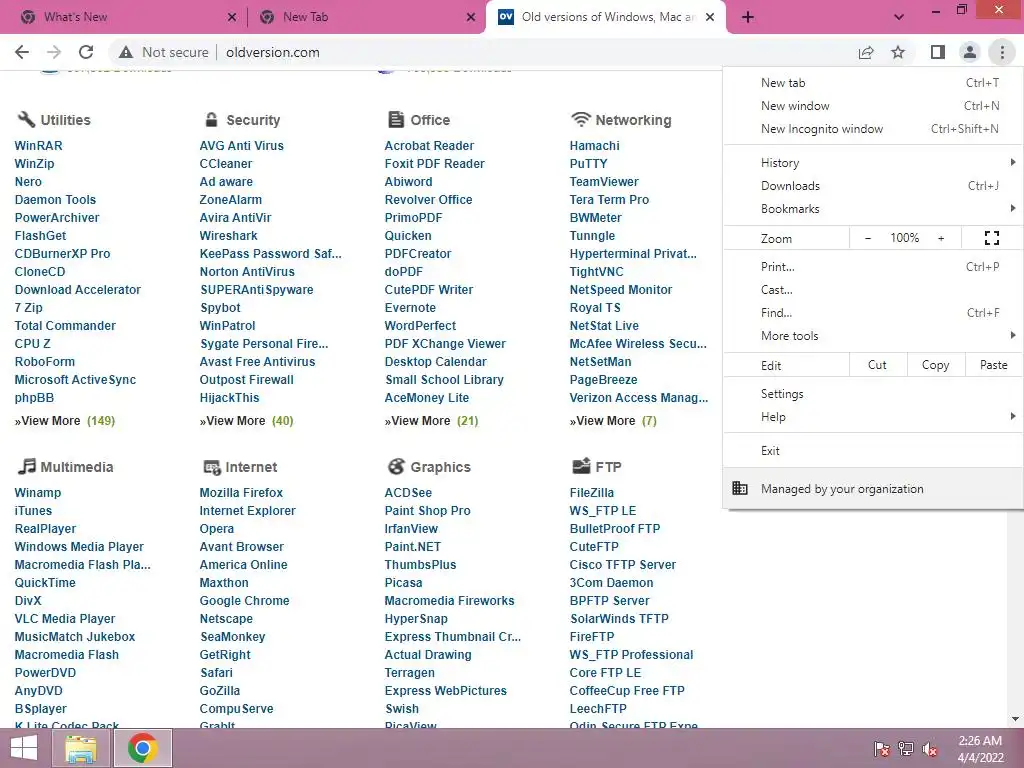Screen dimensions: 1024x768
Task: Open the tab search chevron
Action: click(x=899, y=17)
